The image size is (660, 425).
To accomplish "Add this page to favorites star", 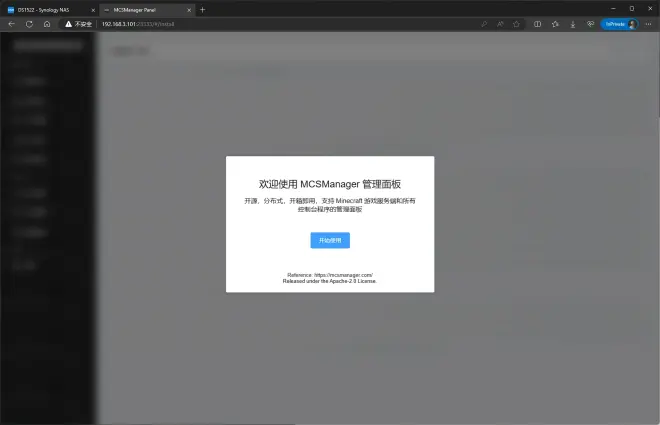I will (x=516, y=24).
